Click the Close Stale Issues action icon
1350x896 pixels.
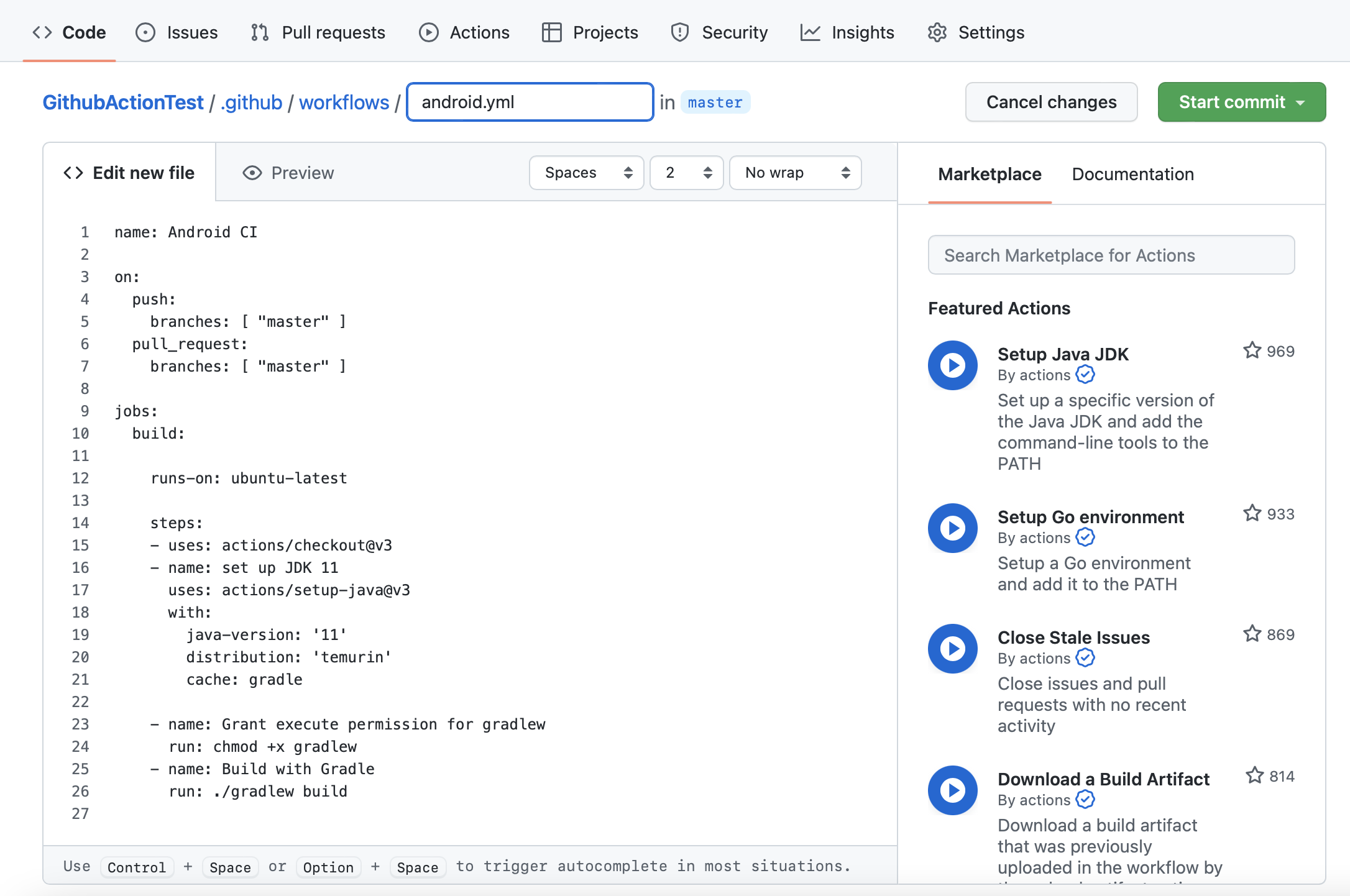tap(952, 649)
